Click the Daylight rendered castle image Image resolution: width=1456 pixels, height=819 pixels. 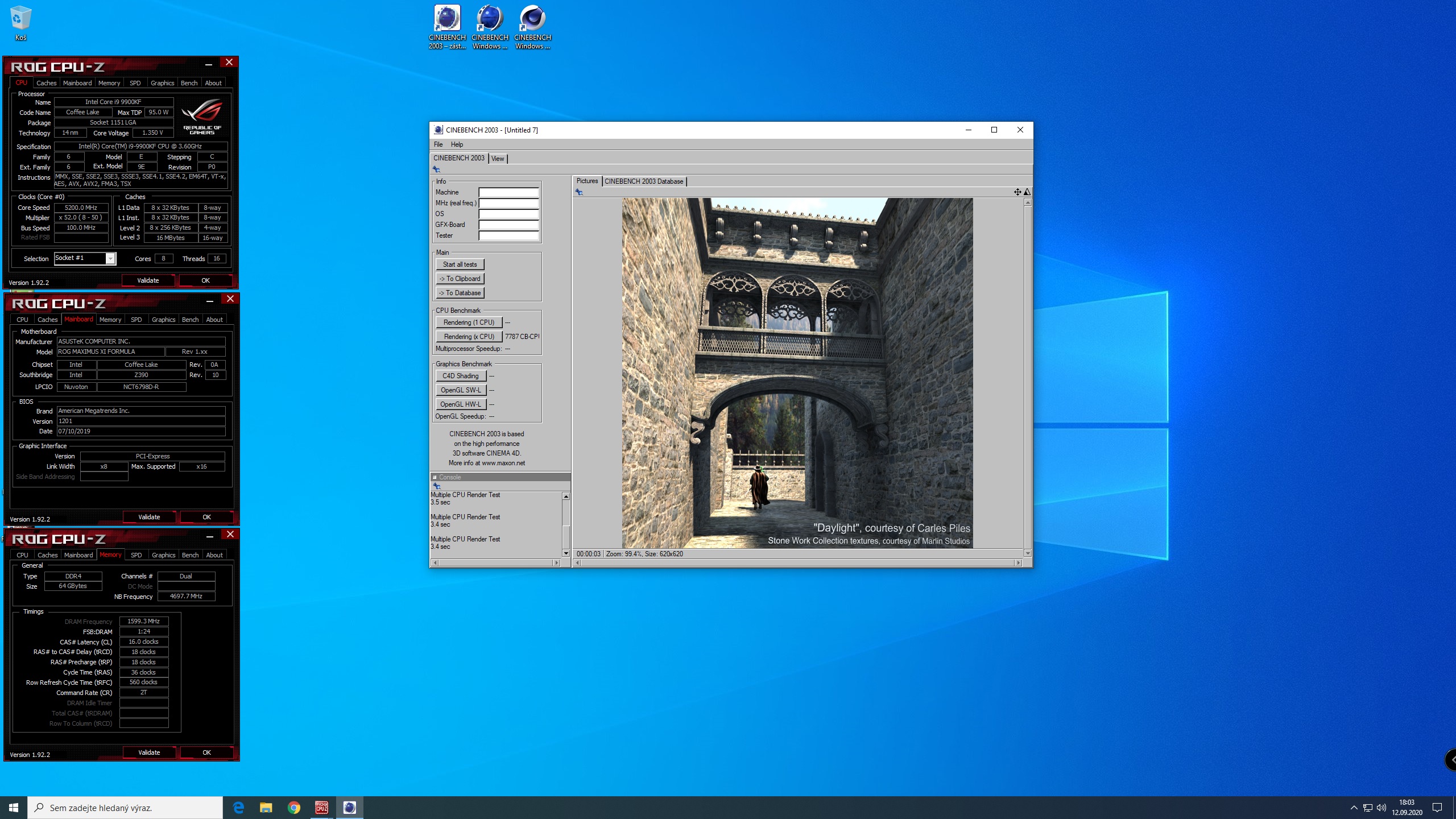click(x=797, y=373)
